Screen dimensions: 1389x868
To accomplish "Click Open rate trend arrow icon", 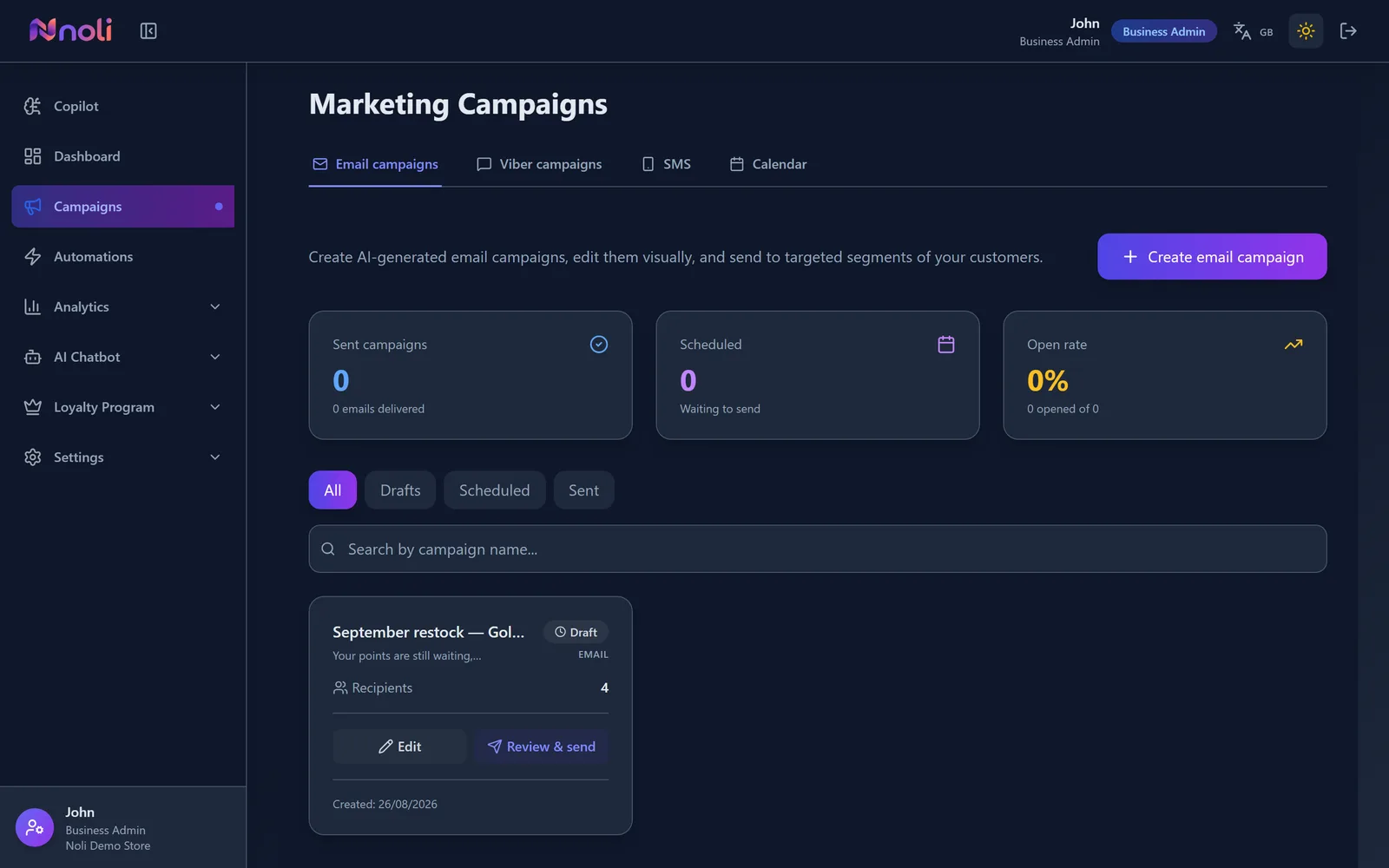I will click(1294, 345).
